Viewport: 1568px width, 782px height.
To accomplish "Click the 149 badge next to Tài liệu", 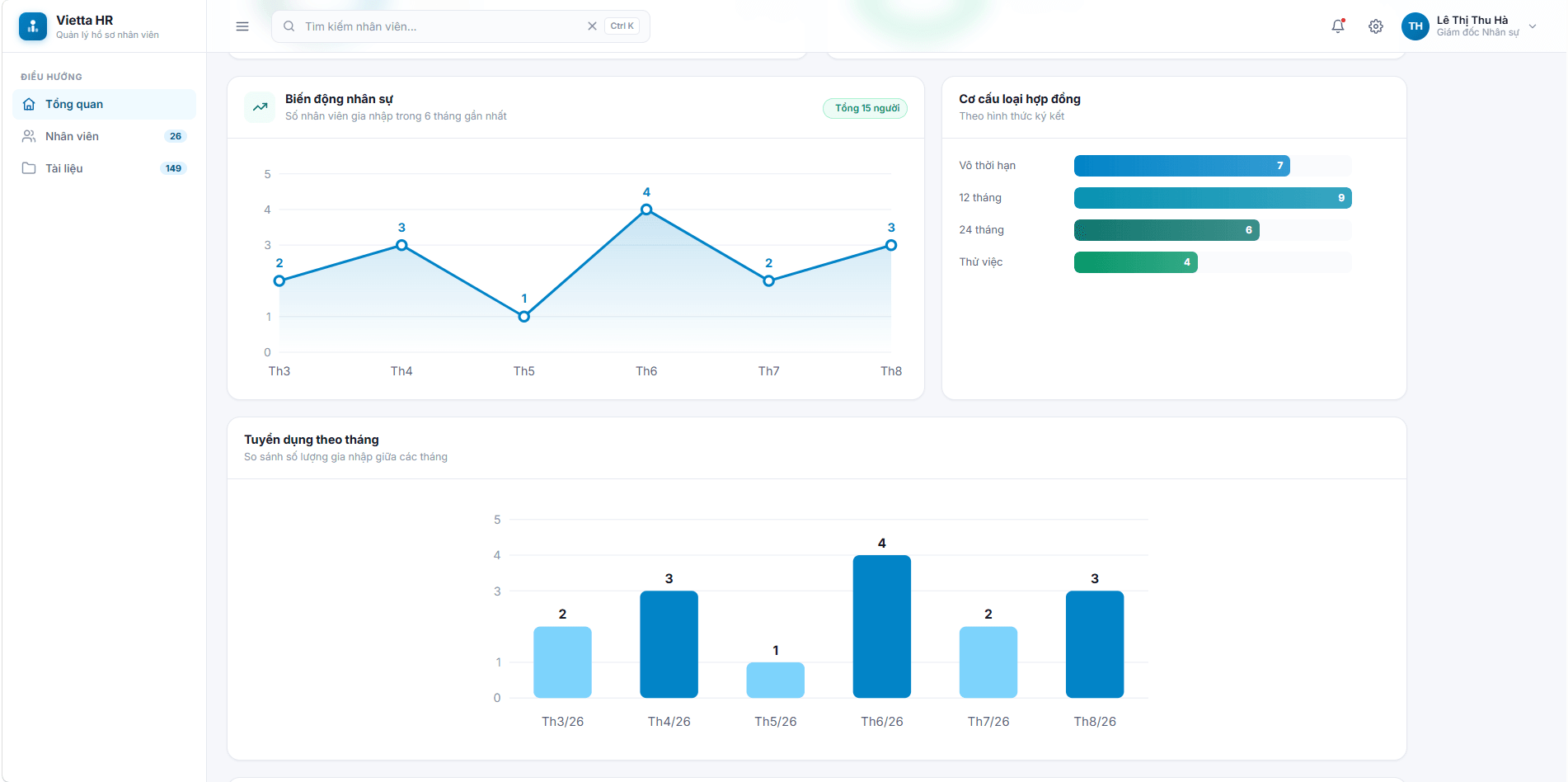I will click(173, 168).
